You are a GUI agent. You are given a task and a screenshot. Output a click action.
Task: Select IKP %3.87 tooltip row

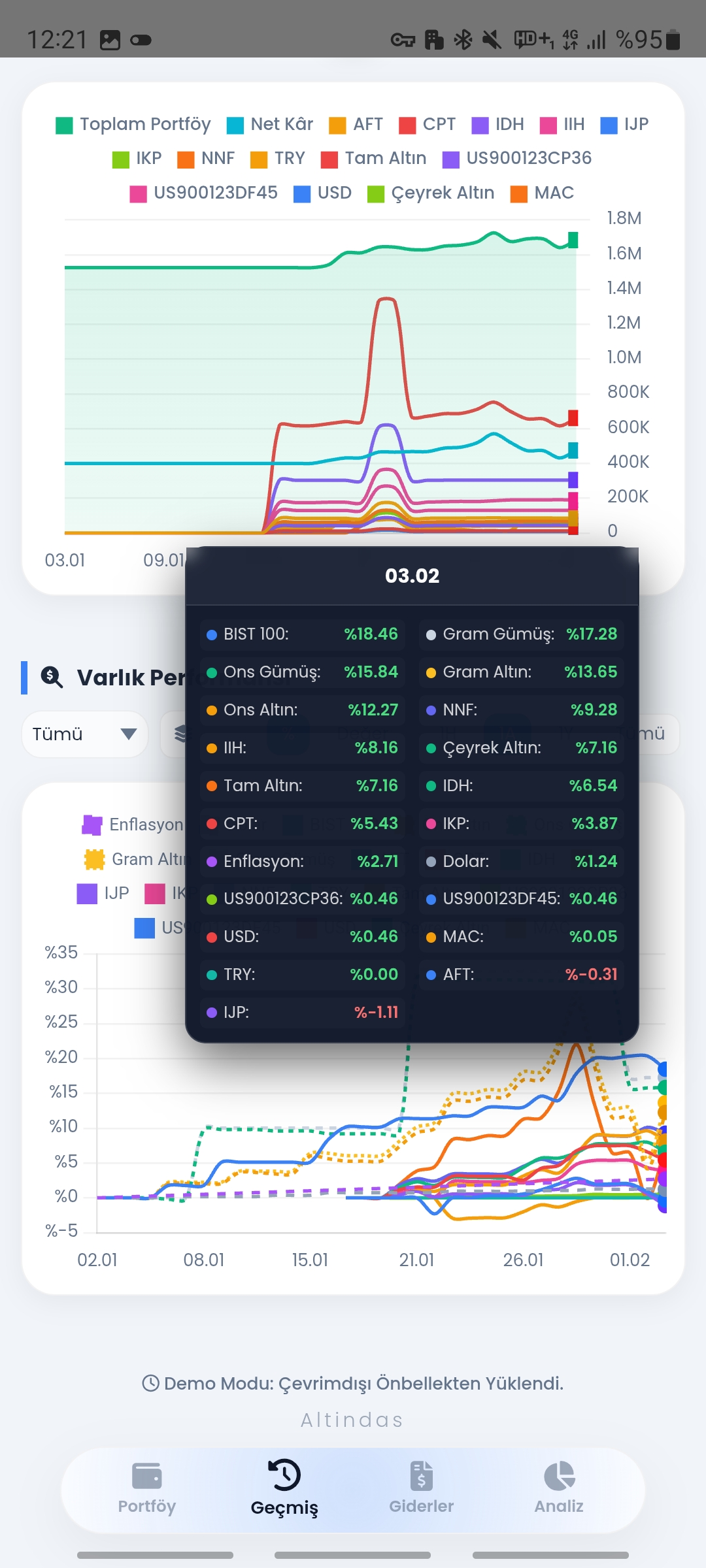click(522, 823)
